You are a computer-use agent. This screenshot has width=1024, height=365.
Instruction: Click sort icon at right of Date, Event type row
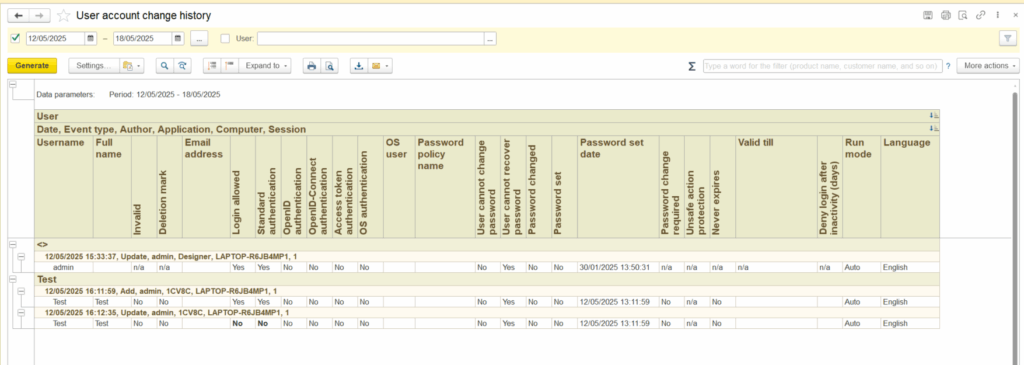click(935, 129)
